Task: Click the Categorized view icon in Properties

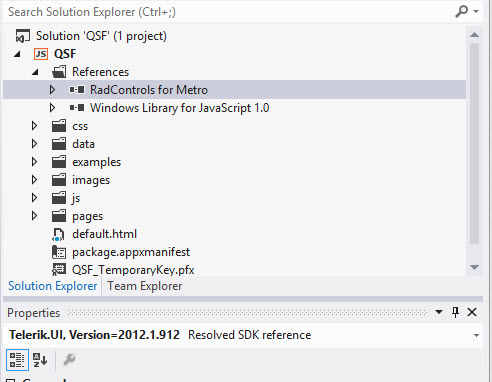Action: (17, 360)
